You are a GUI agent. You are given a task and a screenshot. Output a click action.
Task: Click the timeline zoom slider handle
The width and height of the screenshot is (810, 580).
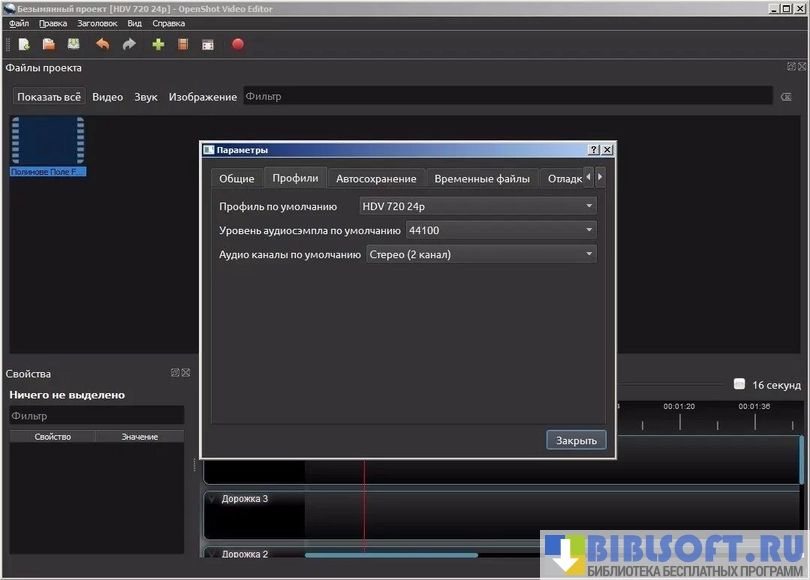(739, 384)
